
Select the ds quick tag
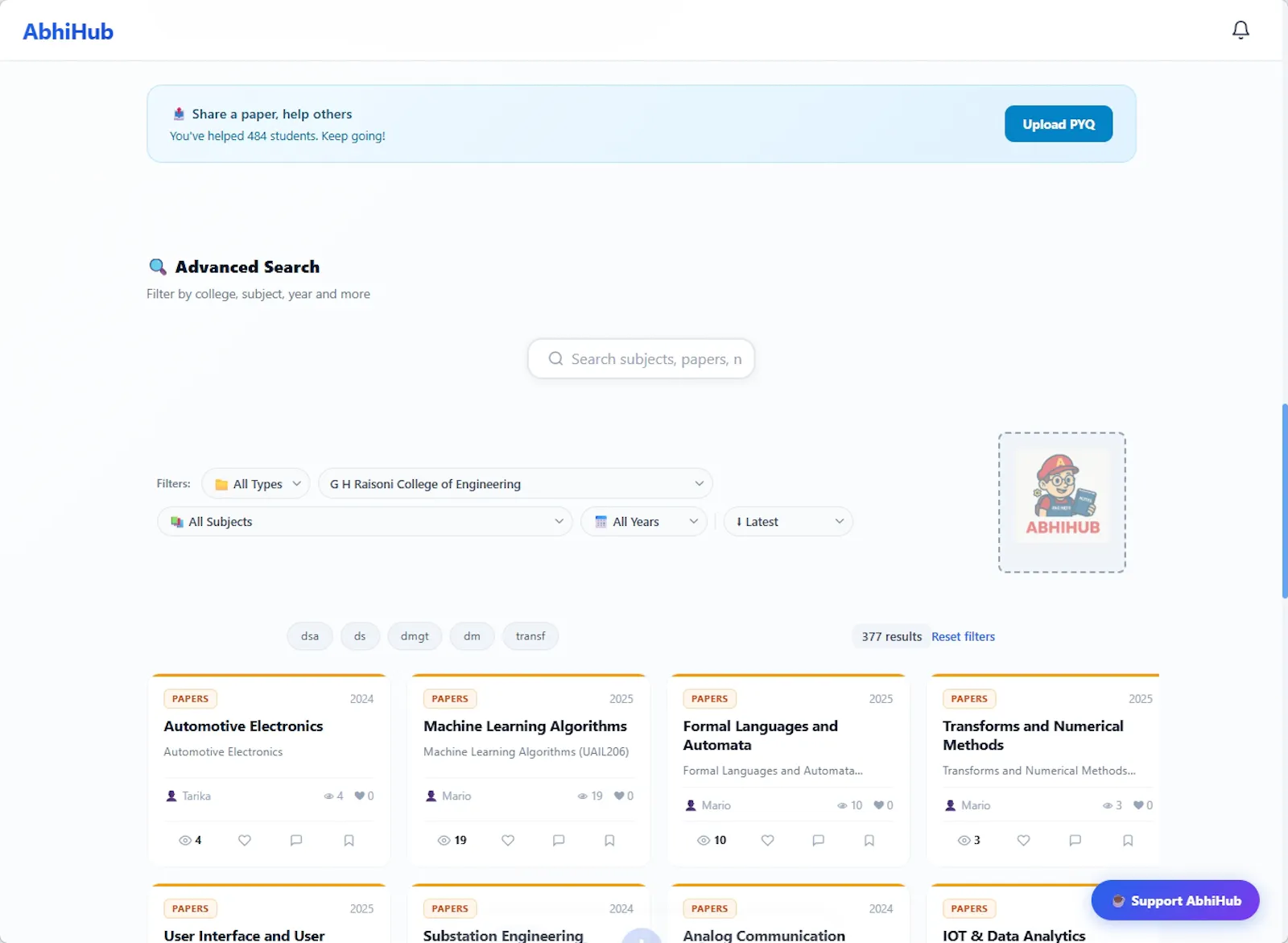pyautogui.click(x=360, y=635)
